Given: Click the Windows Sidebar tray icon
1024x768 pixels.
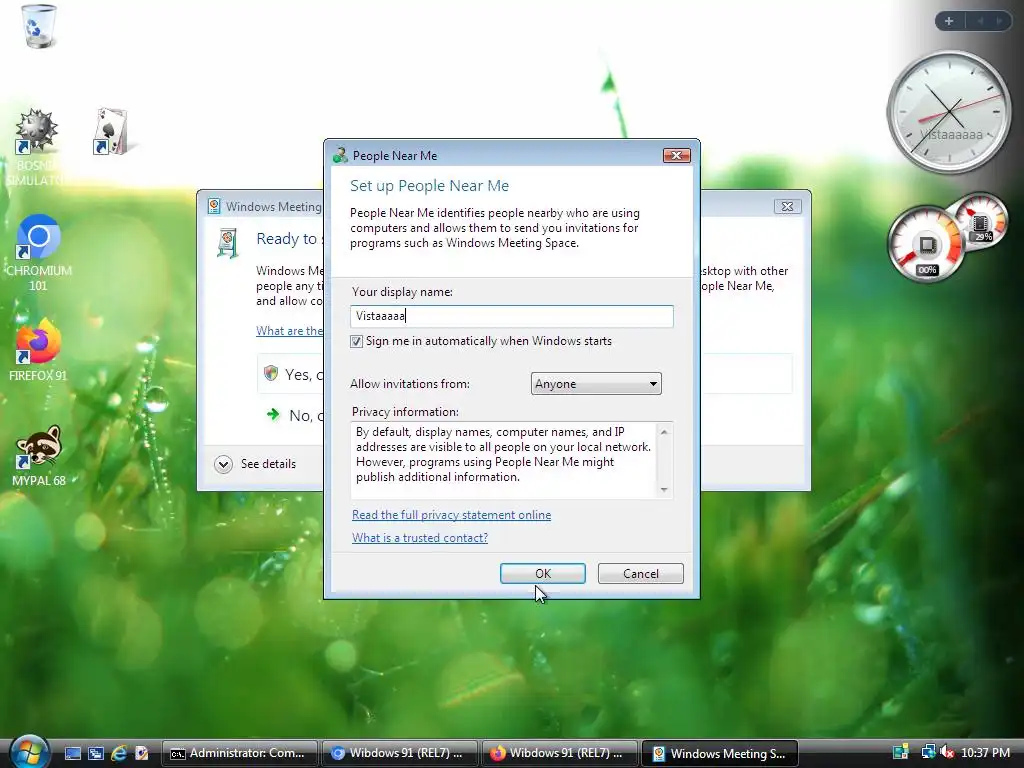Looking at the screenshot, I should click(901, 752).
